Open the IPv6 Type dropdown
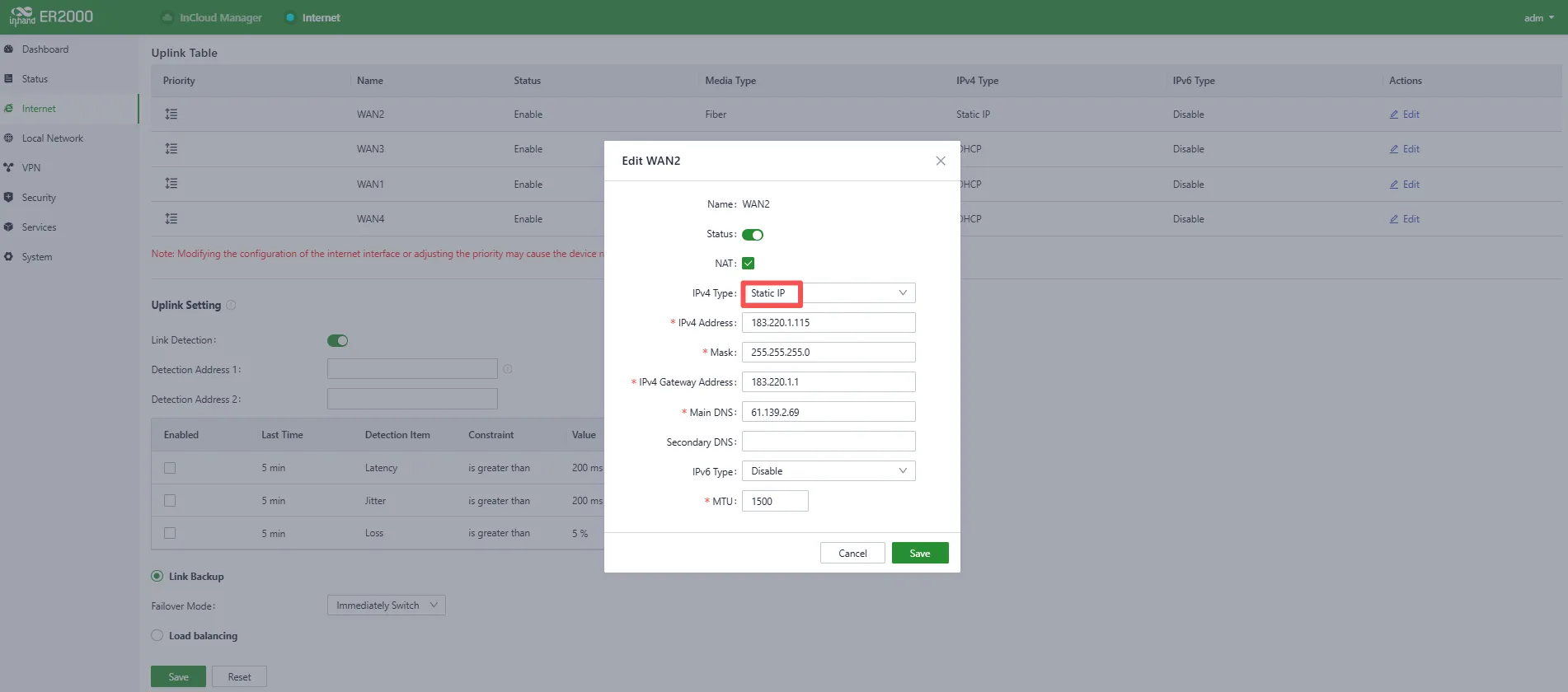The height and width of the screenshot is (692, 1568). 829,471
